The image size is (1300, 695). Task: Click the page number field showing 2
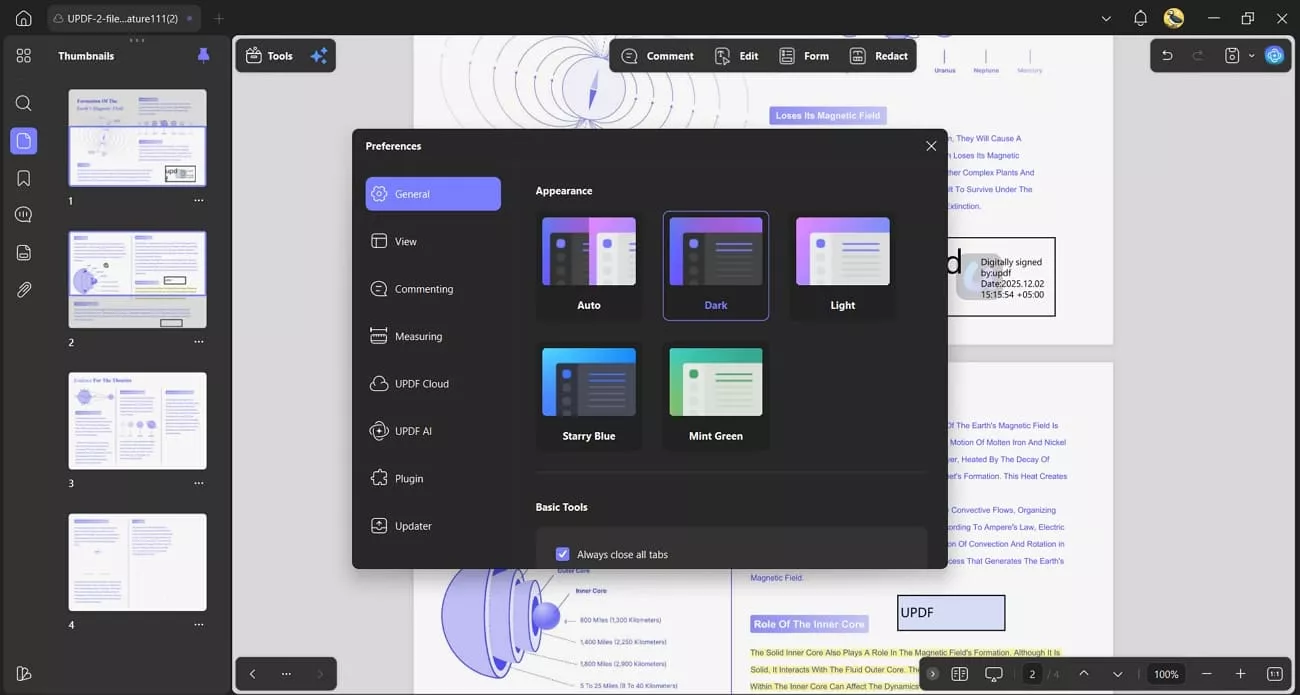click(x=1032, y=674)
